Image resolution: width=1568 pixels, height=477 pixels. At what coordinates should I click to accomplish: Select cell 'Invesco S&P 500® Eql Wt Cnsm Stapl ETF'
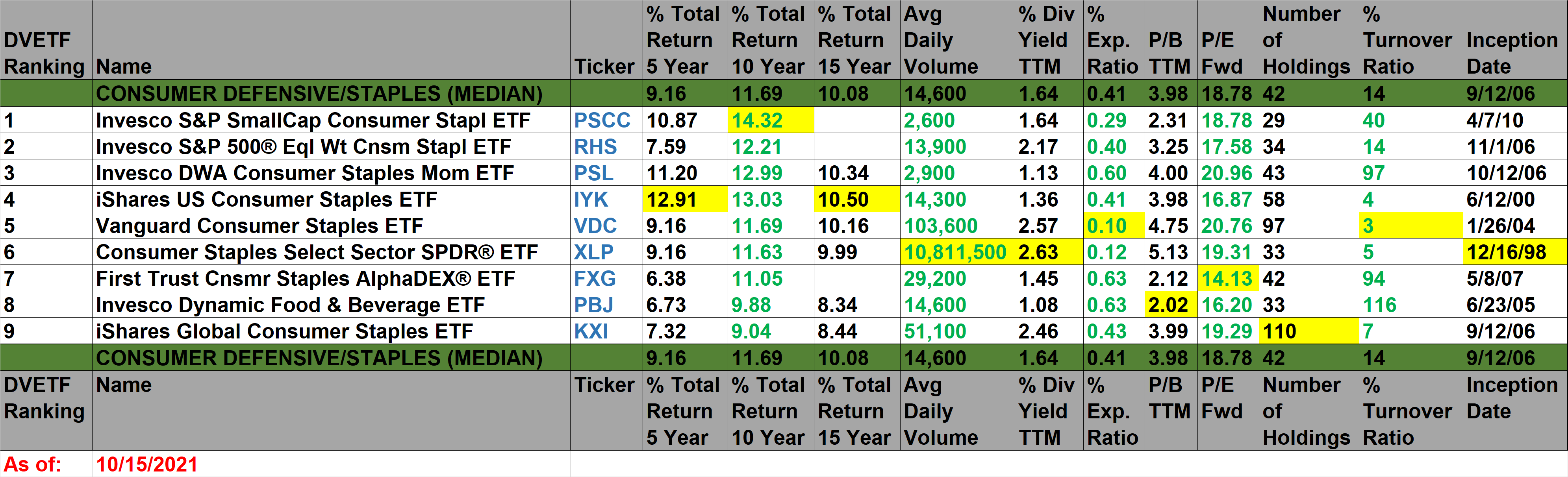coord(331,147)
